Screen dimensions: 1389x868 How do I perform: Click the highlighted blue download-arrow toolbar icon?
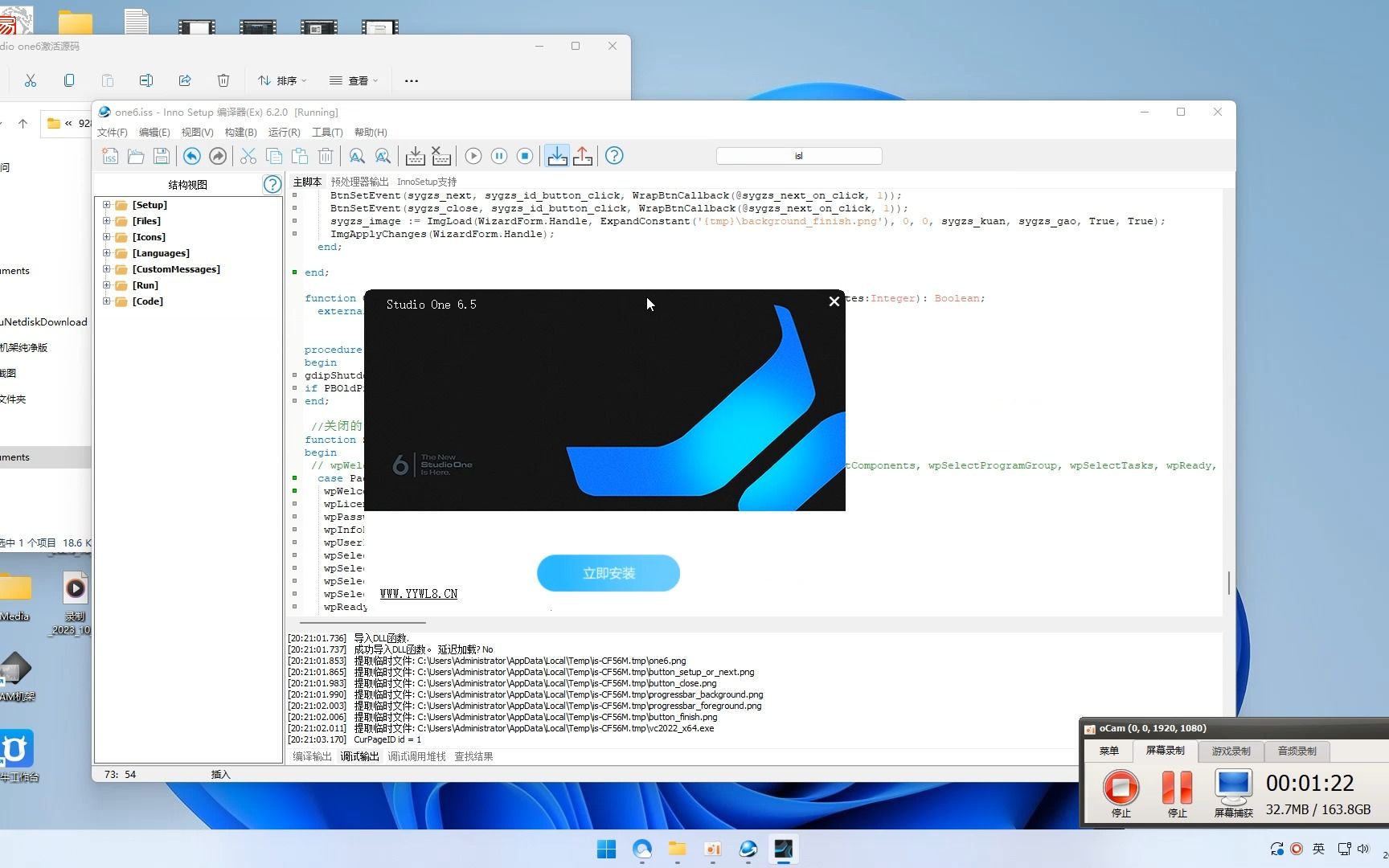[557, 156]
